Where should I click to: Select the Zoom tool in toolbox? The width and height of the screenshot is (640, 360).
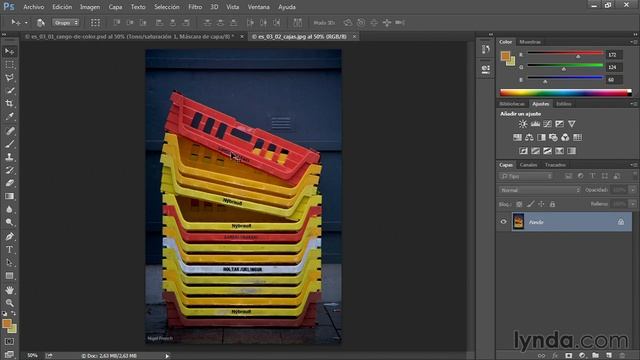click(9, 303)
